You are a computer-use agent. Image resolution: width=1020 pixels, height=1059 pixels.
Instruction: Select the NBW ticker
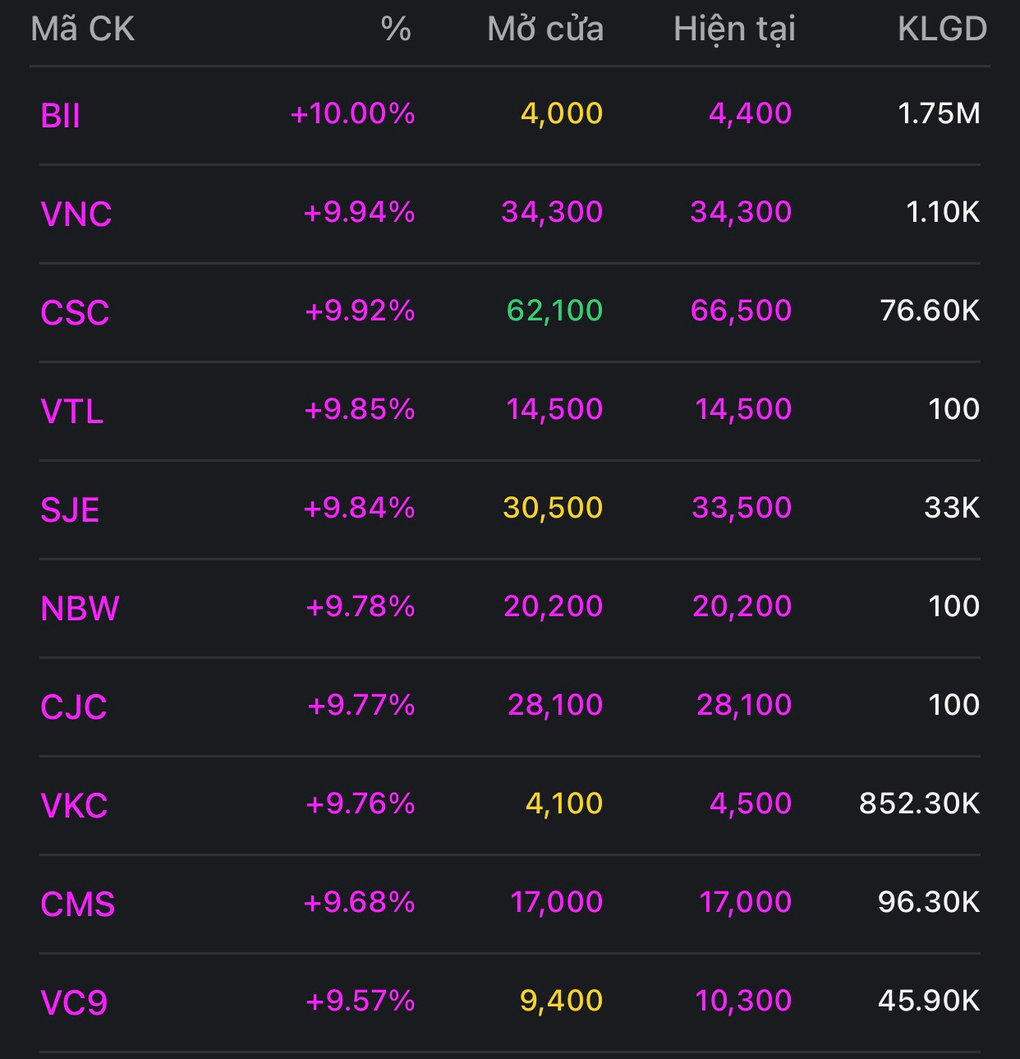click(80, 608)
